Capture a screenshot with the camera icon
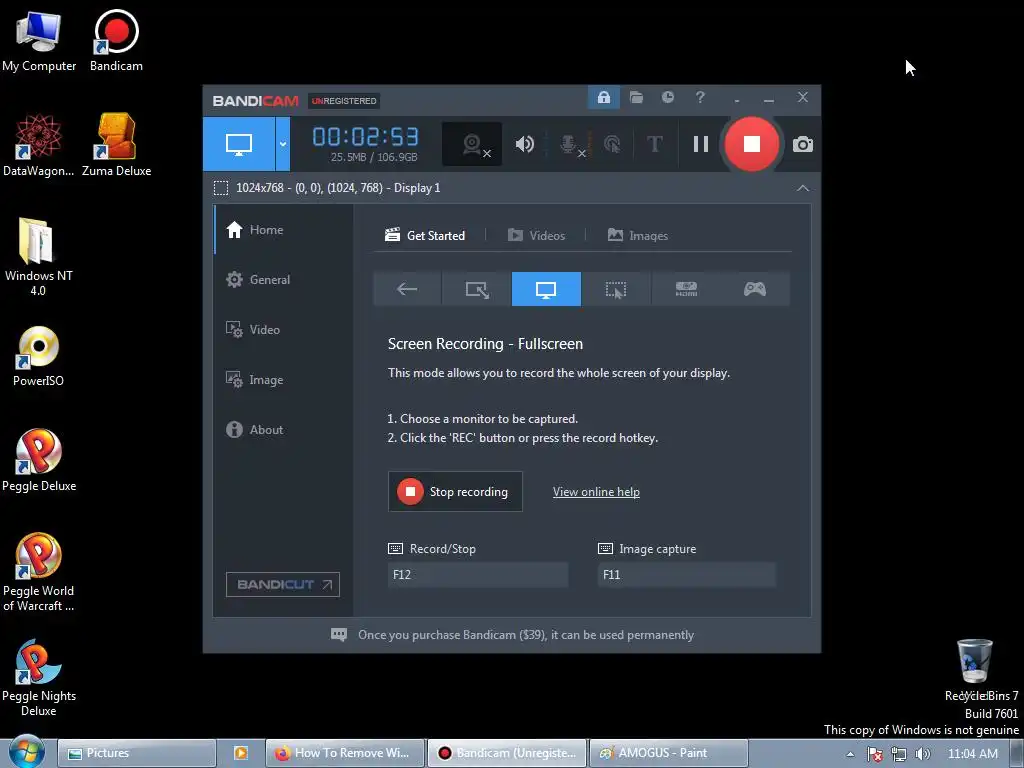Screen dimensions: 1024x768 (x=803, y=144)
